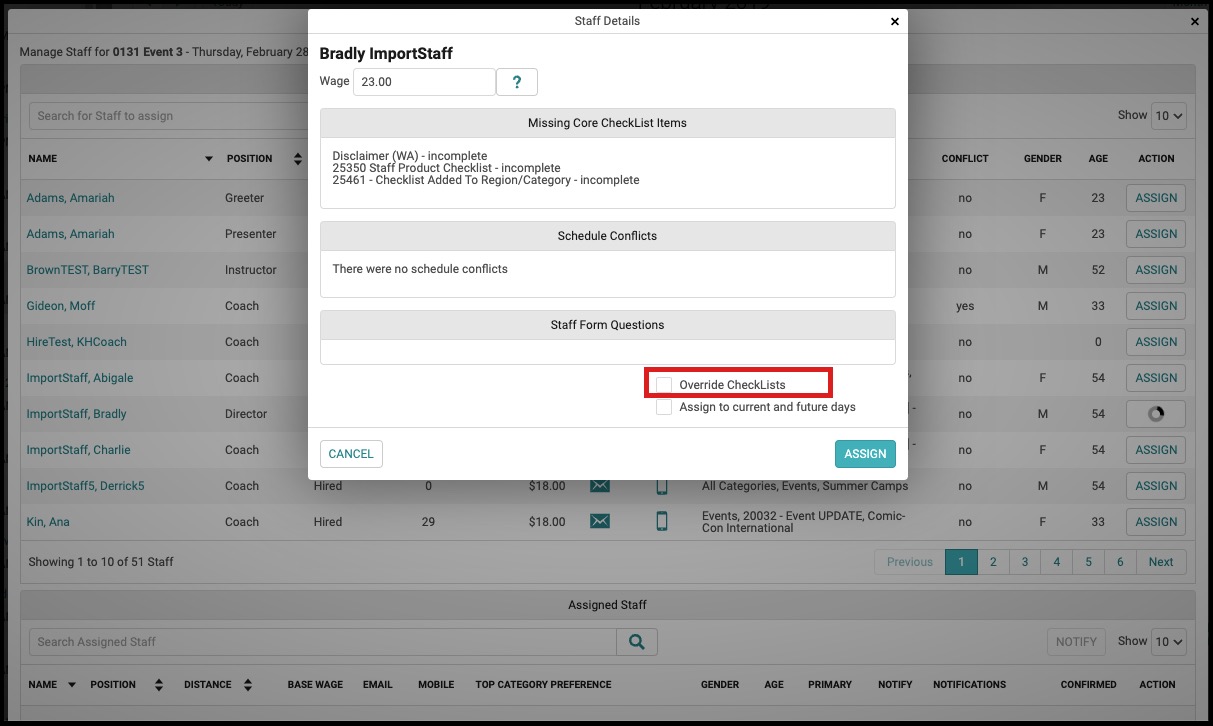Cancel the Staff Details dialog
The width and height of the screenshot is (1213, 726).
click(x=351, y=454)
